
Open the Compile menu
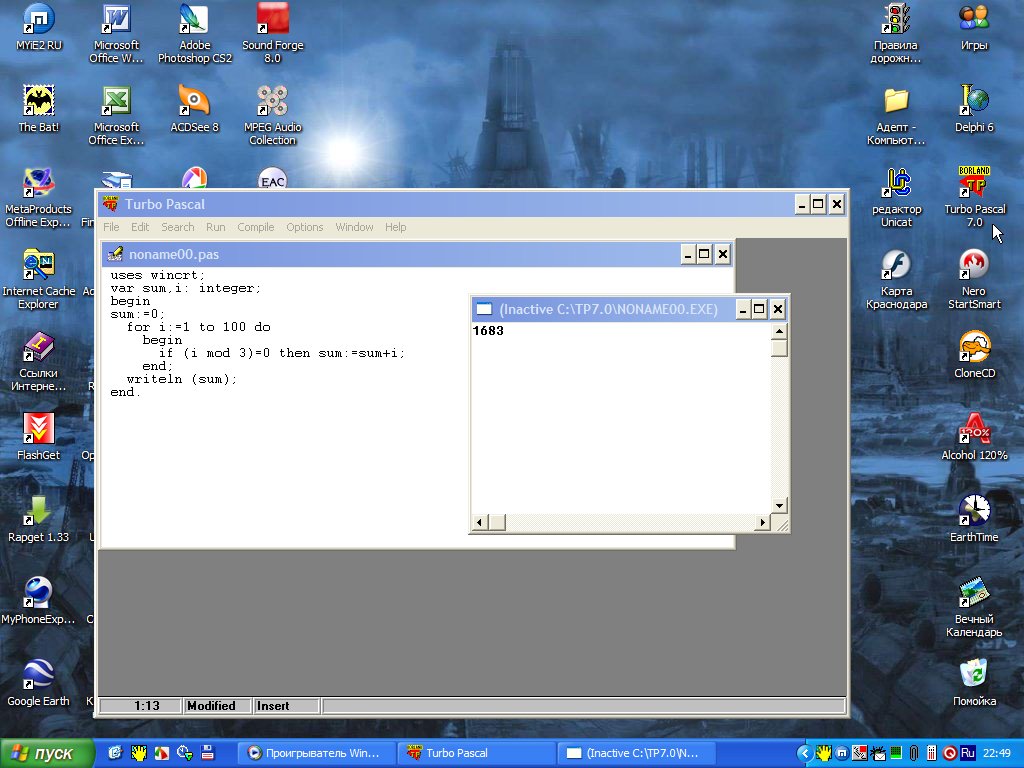click(x=255, y=227)
